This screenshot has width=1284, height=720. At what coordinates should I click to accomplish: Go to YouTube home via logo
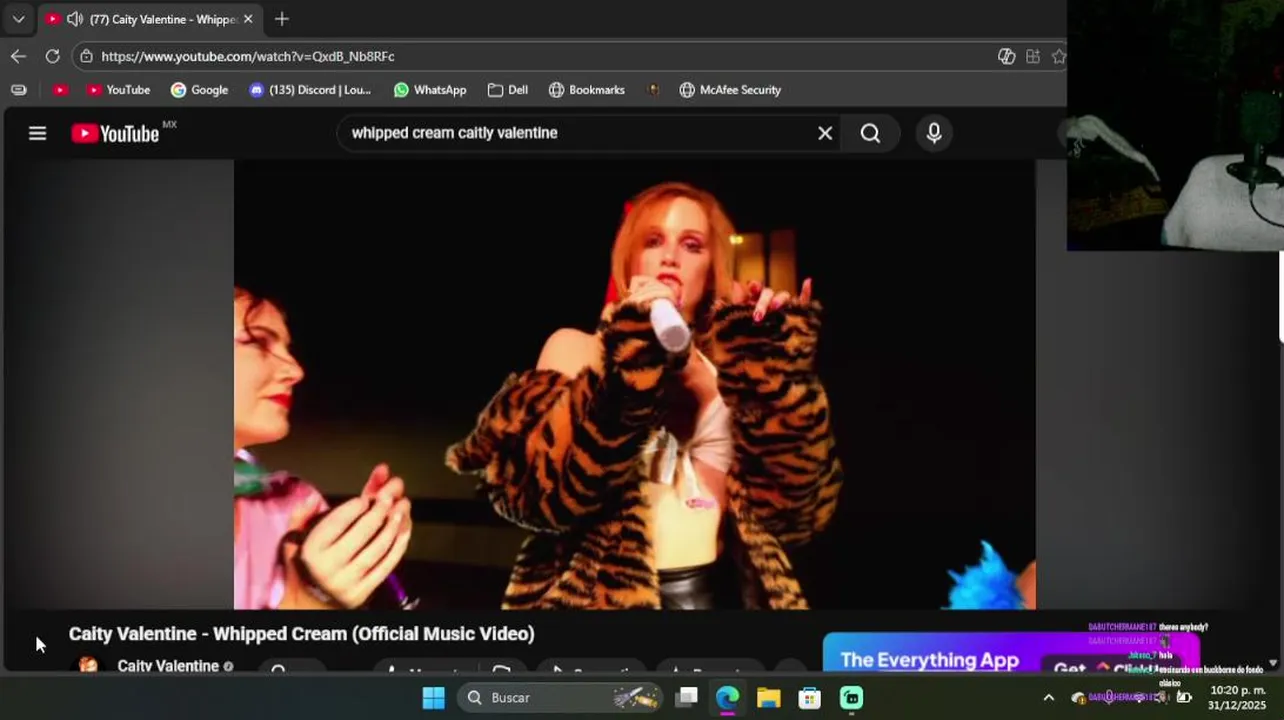click(x=115, y=133)
